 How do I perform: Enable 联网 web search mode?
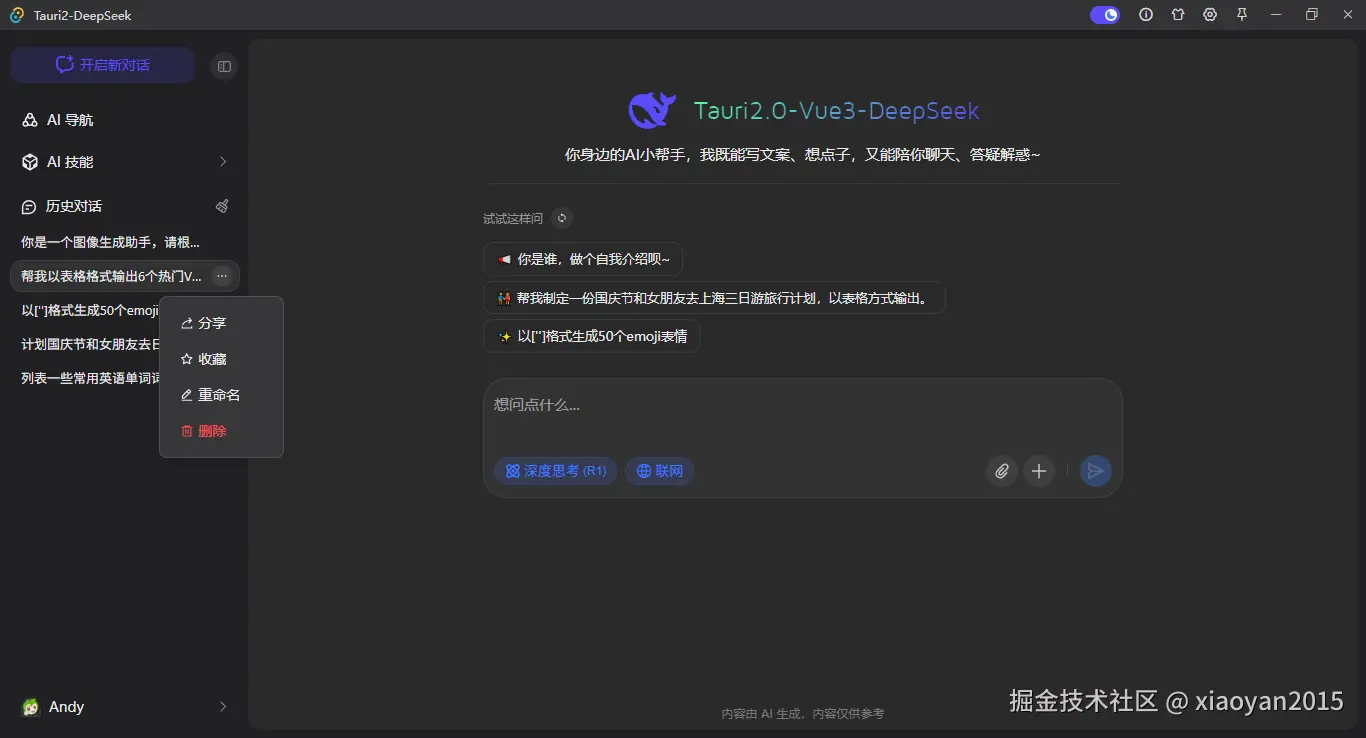[659, 470]
